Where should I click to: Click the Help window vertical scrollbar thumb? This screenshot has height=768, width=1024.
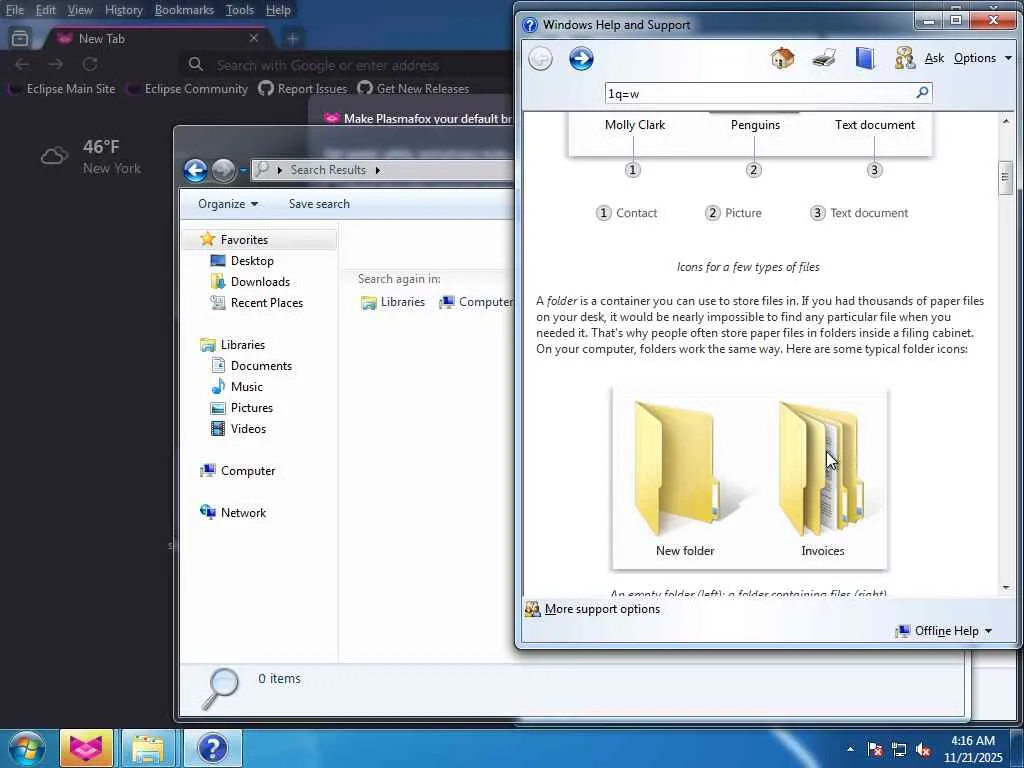pyautogui.click(x=1005, y=177)
